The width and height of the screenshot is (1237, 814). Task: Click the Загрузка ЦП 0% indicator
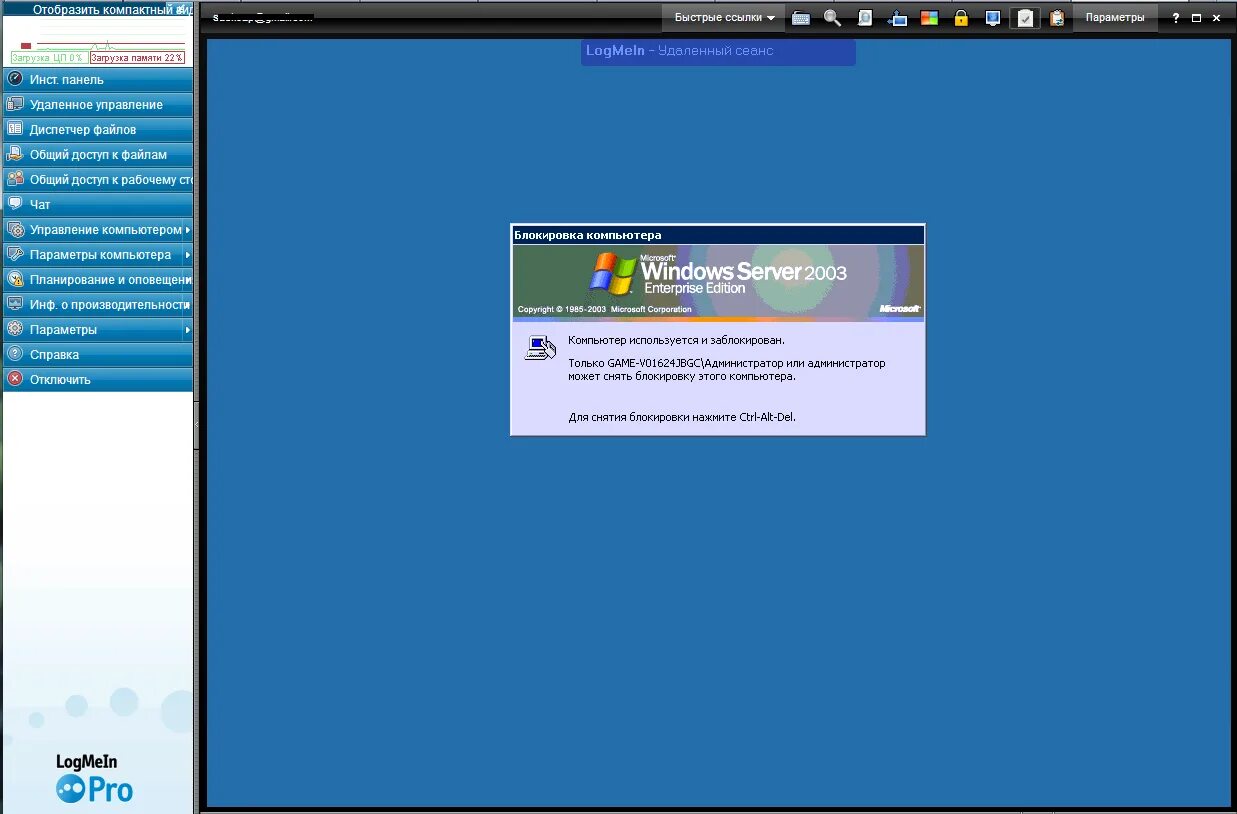(x=47, y=58)
